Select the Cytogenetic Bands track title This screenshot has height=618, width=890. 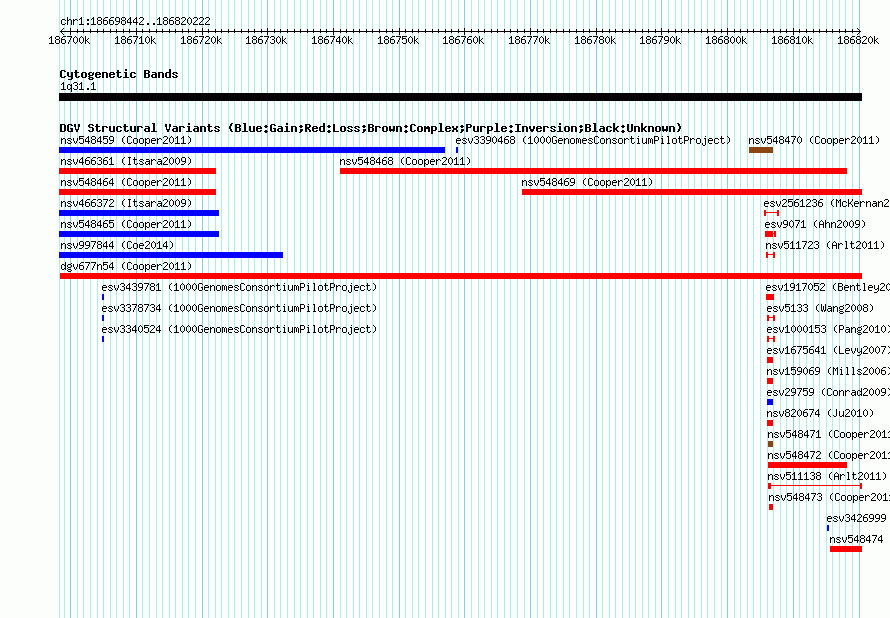click(x=119, y=74)
